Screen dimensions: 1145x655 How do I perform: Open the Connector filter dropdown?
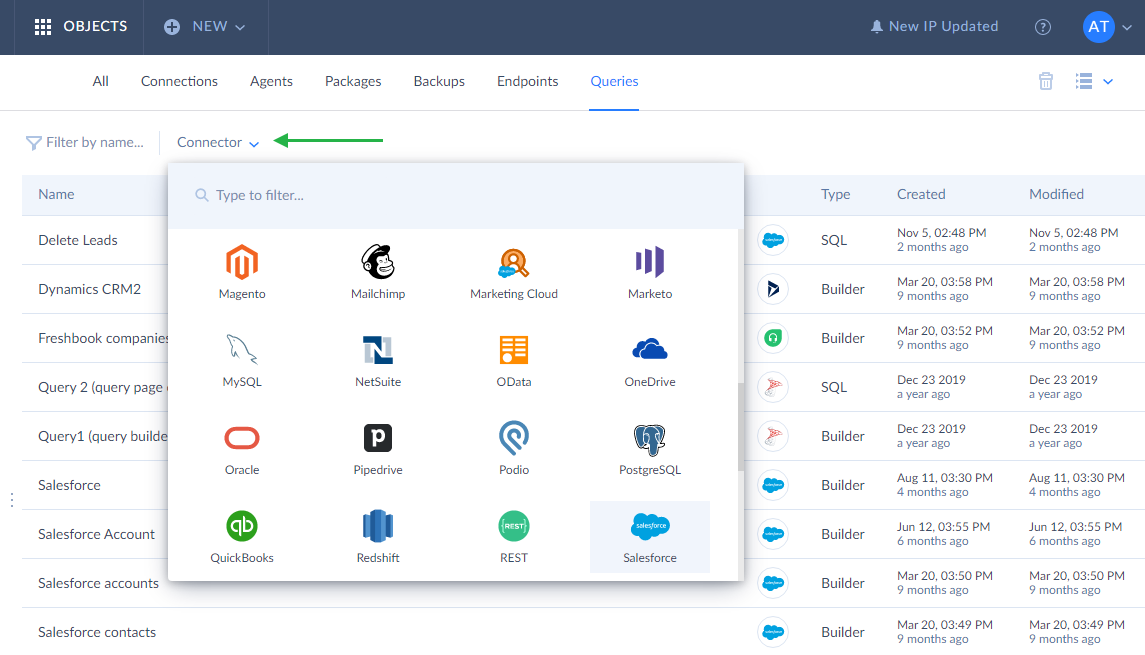click(218, 142)
